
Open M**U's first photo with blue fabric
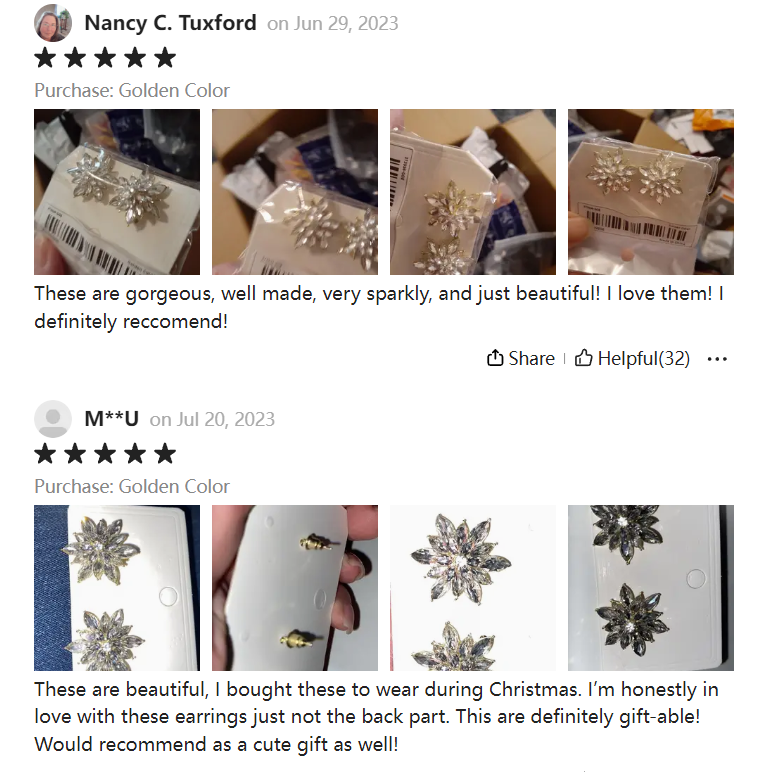[117, 588]
